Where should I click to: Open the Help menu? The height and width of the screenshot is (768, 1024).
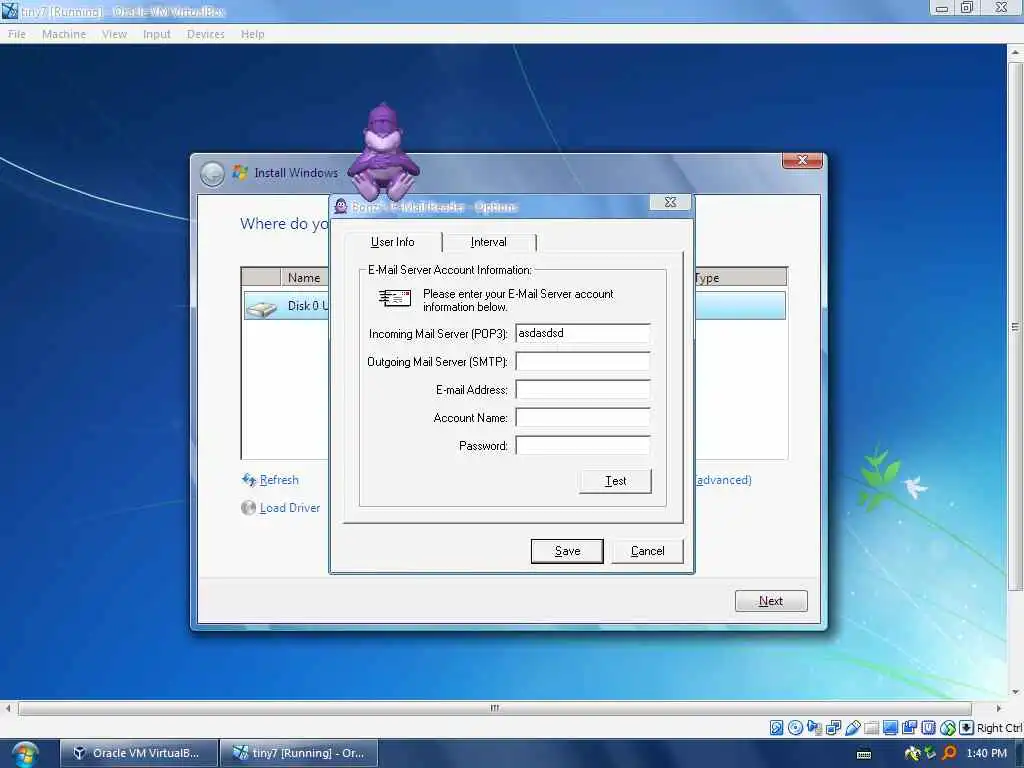point(252,34)
